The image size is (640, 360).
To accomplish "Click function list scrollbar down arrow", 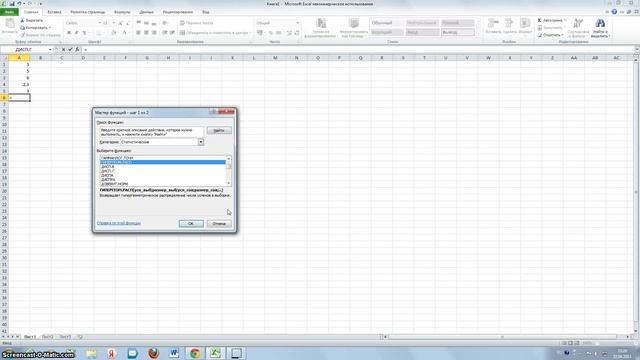I will click(x=229, y=183).
